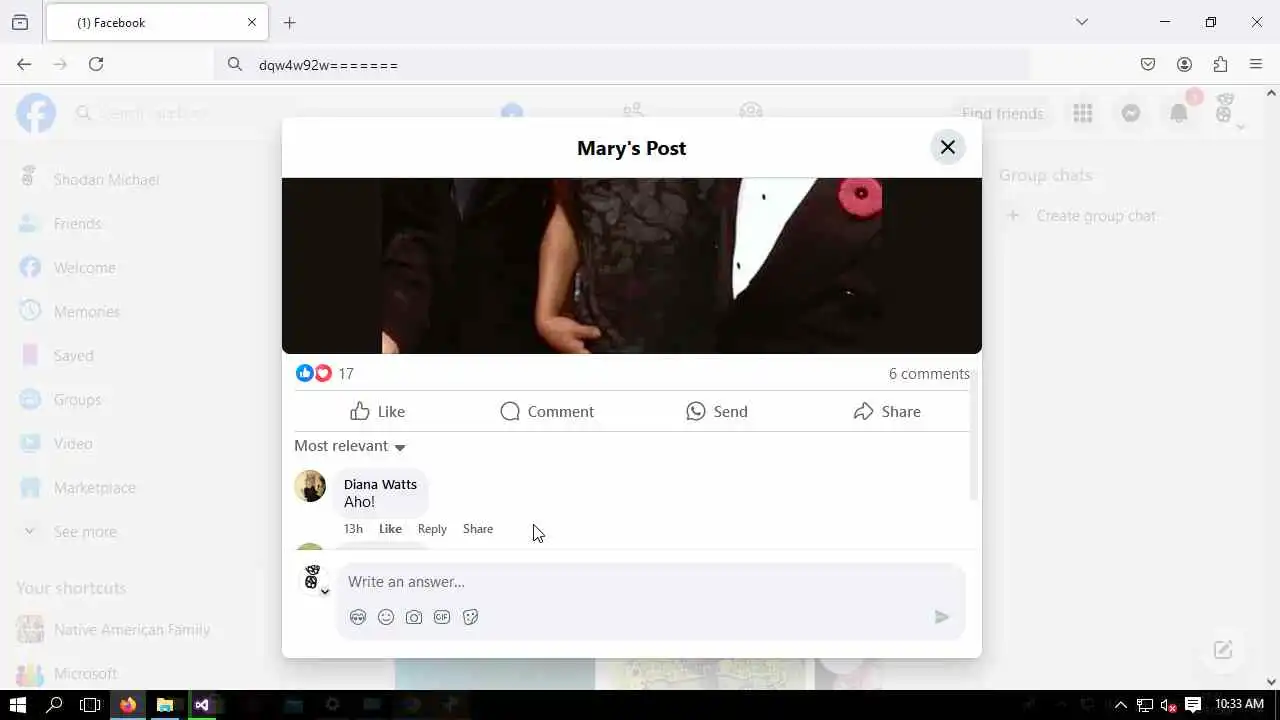Open the emoji picker in comment box
This screenshot has height=720, width=1280.
pos(386,617)
